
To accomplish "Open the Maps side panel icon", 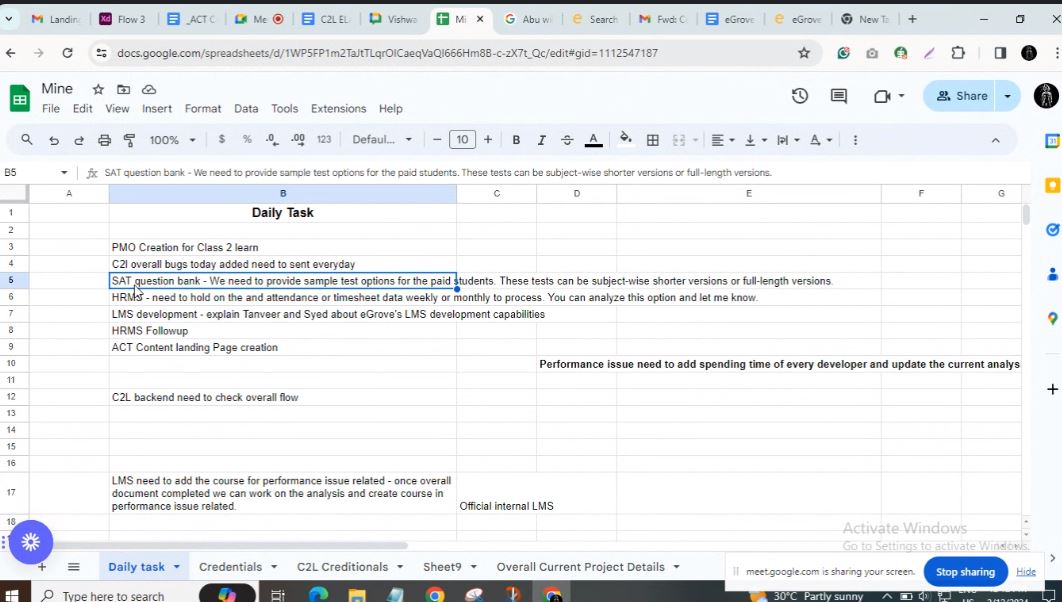I will [1052, 318].
